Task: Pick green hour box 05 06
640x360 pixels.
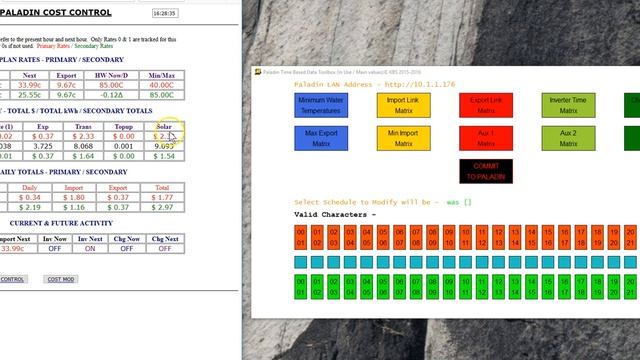Action: pyautogui.click(x=383, y=287)
